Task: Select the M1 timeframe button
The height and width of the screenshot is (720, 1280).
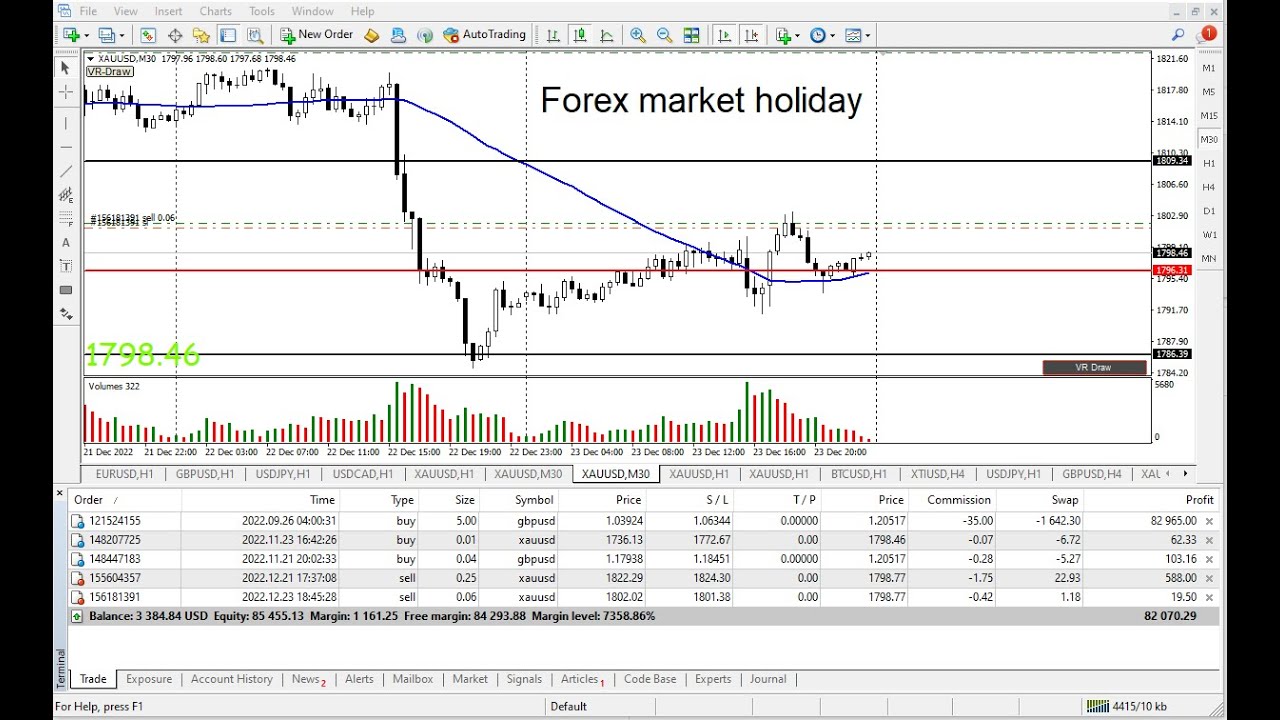Action: tap(1209, 68)
